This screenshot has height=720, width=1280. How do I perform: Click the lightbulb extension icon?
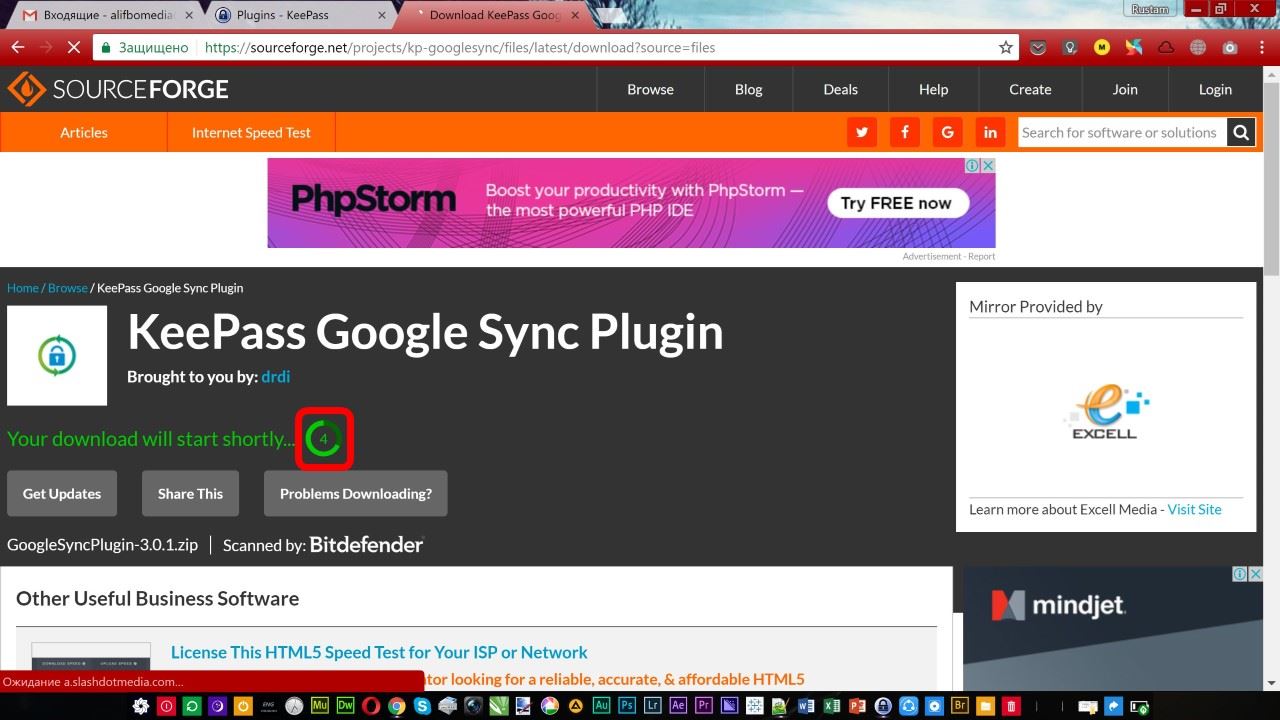(x=1070, y=47)
